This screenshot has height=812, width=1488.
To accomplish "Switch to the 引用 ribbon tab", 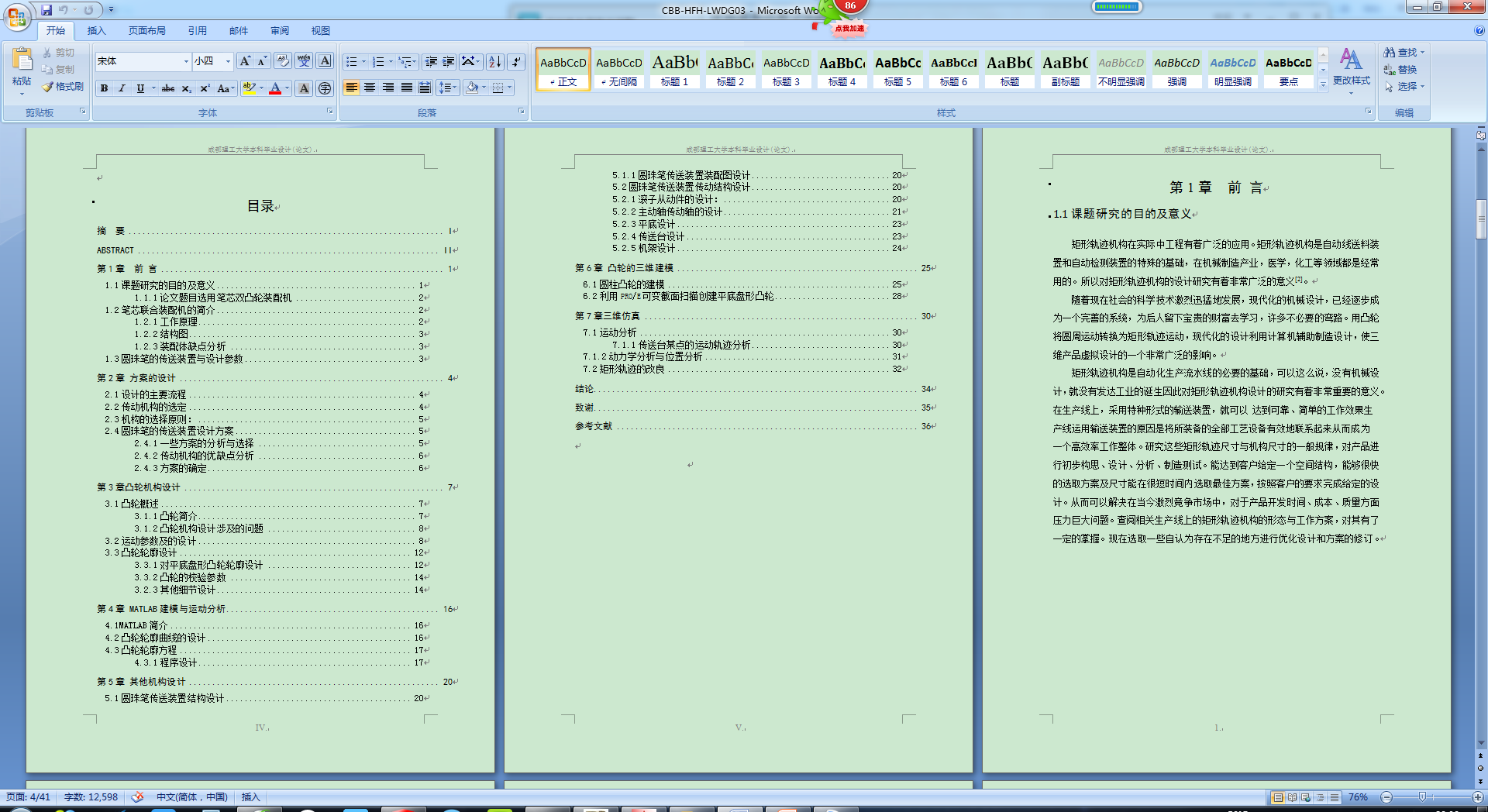I will click(197, 31).
